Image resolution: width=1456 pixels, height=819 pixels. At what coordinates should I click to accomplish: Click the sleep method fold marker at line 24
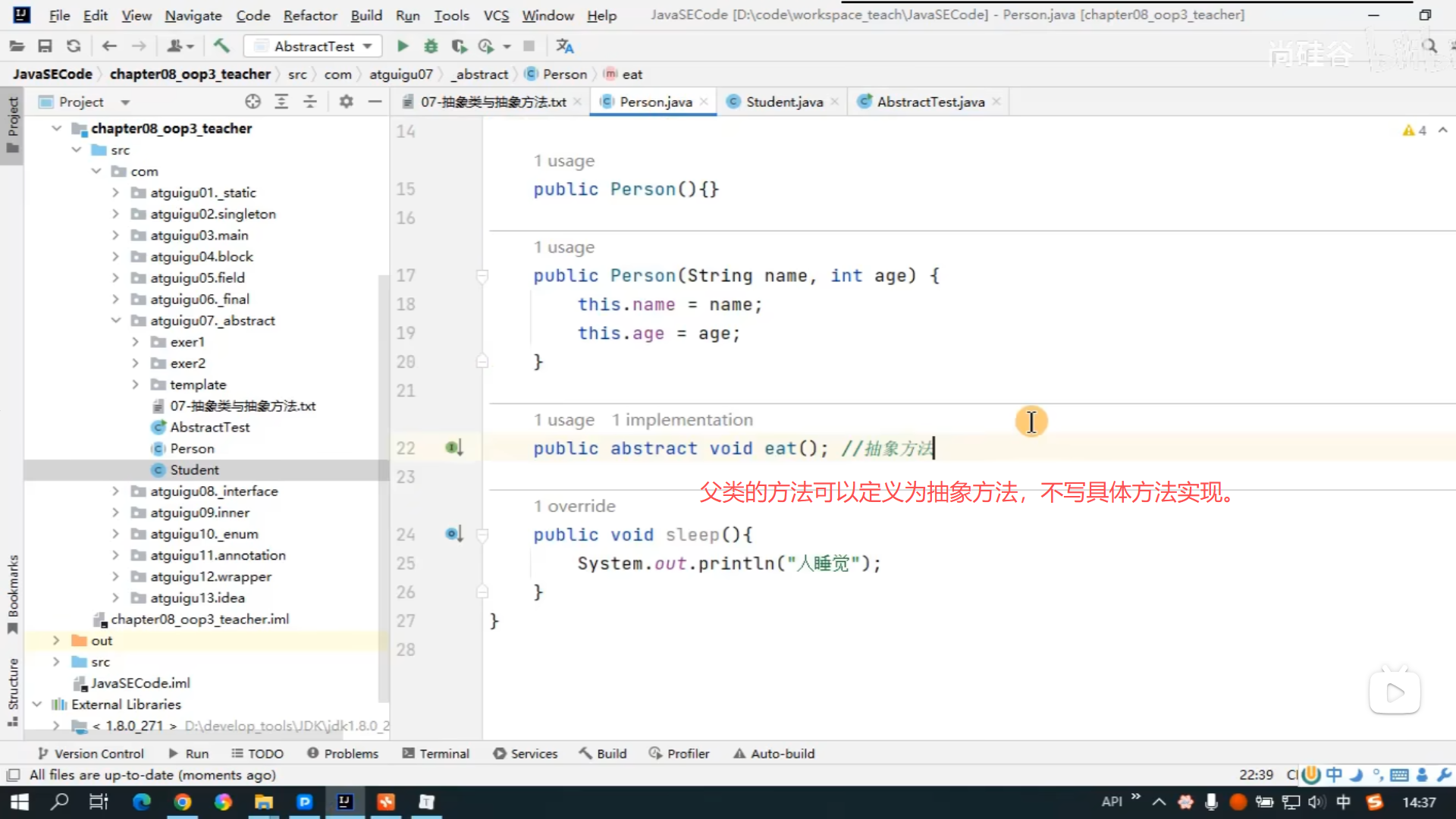pos(482,535)
